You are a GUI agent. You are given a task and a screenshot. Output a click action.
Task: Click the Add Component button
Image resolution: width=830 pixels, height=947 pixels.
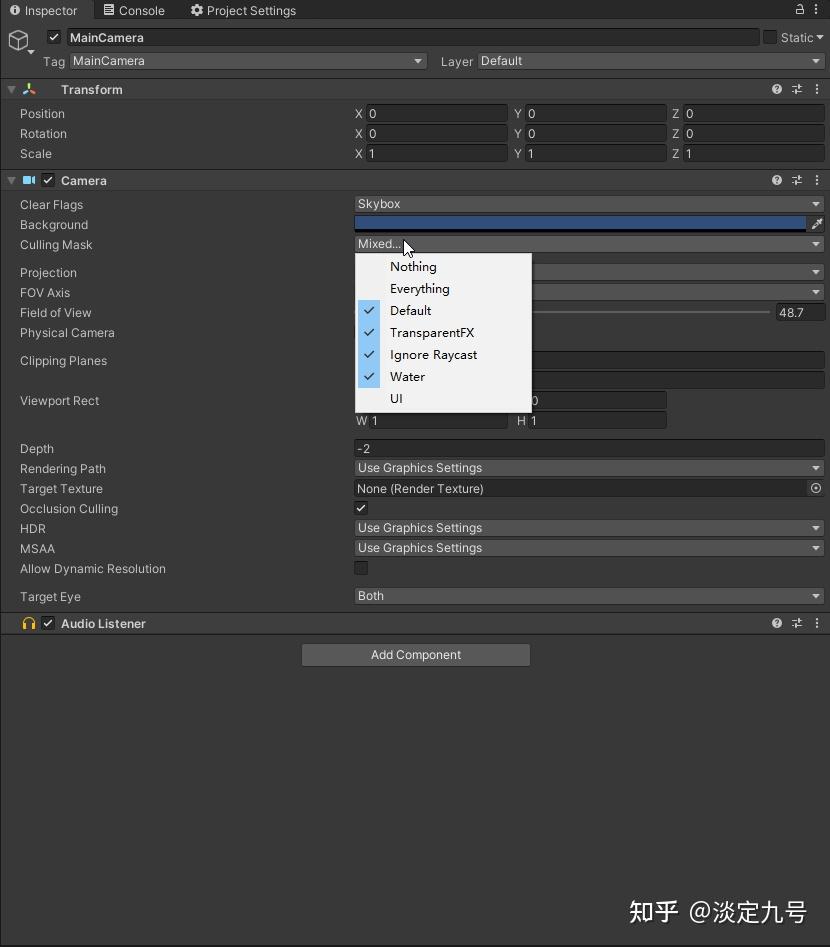(x=416, y=655)
